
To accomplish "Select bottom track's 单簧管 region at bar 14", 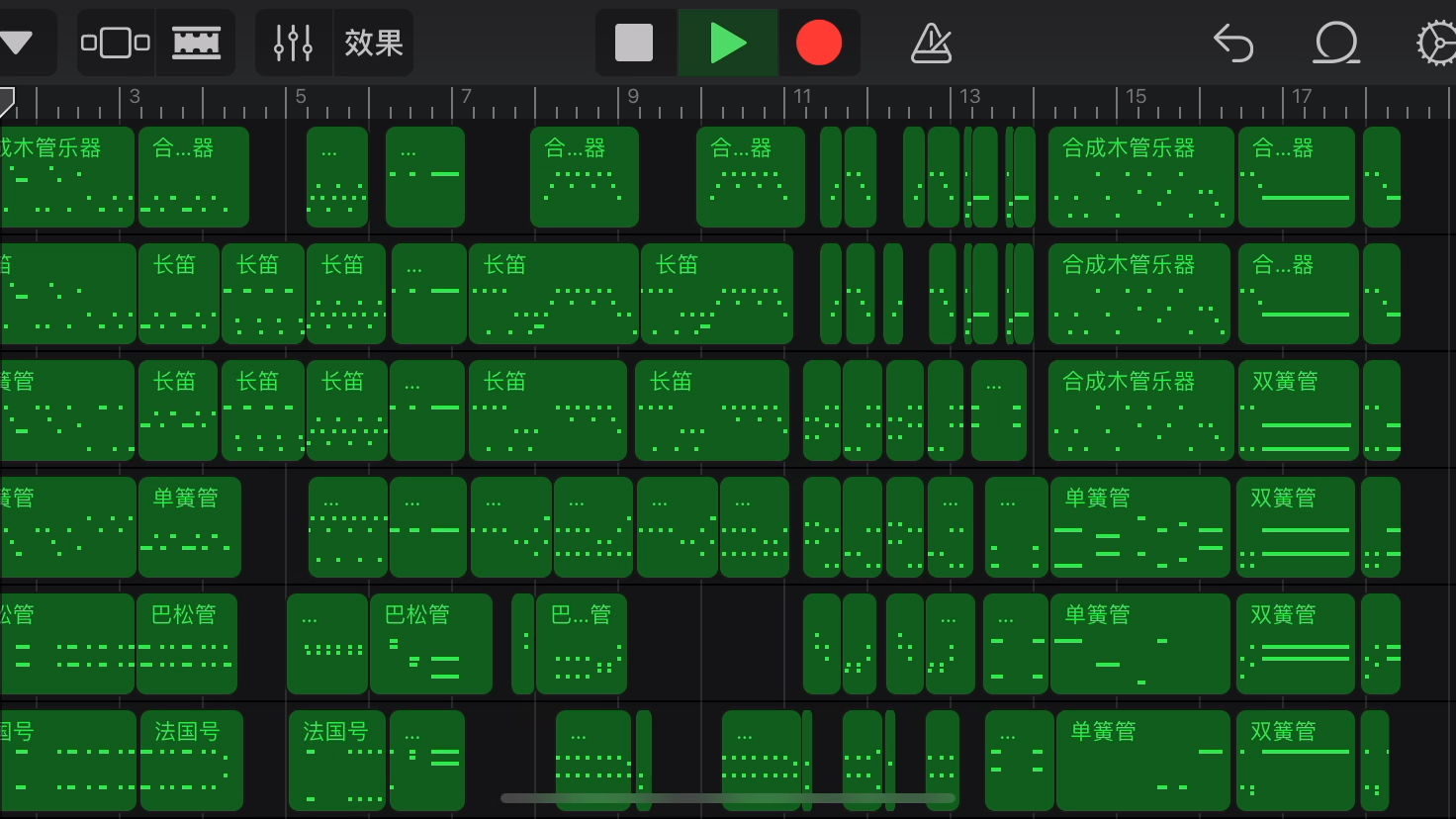I will coord(1143,761).
